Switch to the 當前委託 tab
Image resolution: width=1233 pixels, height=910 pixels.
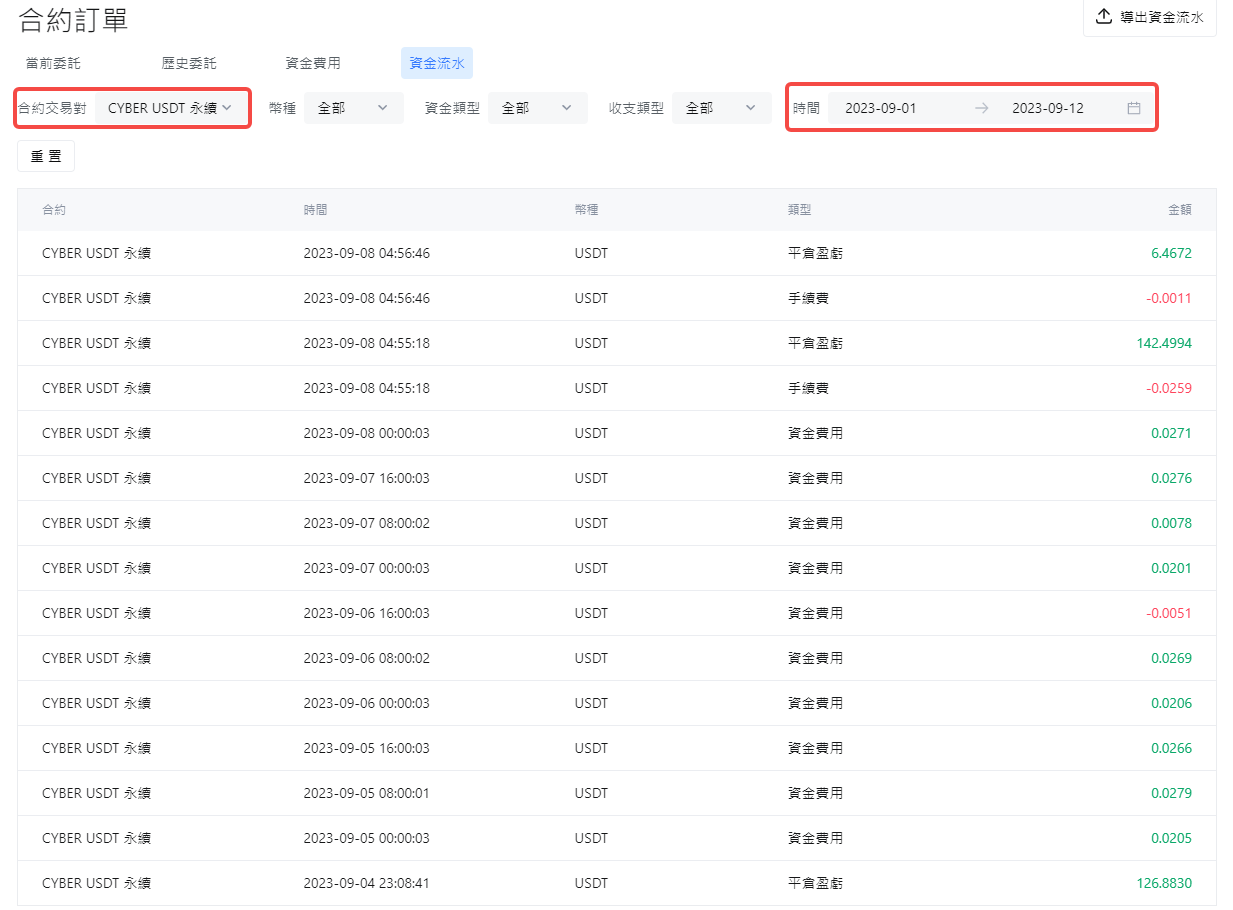click(53, 63)
